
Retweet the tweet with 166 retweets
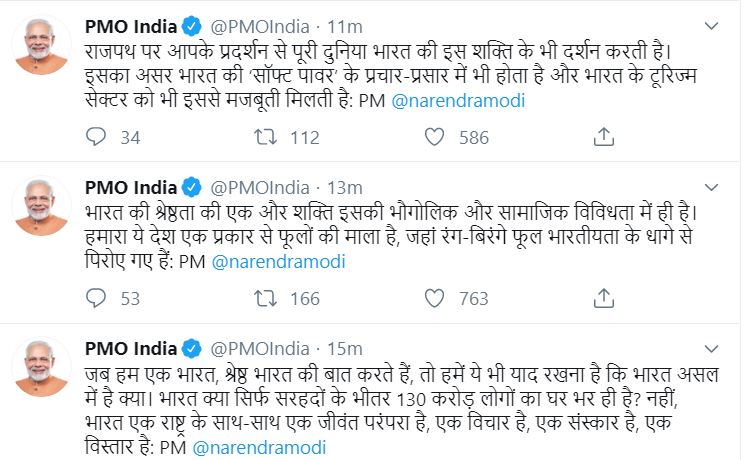tap(265, 298)
